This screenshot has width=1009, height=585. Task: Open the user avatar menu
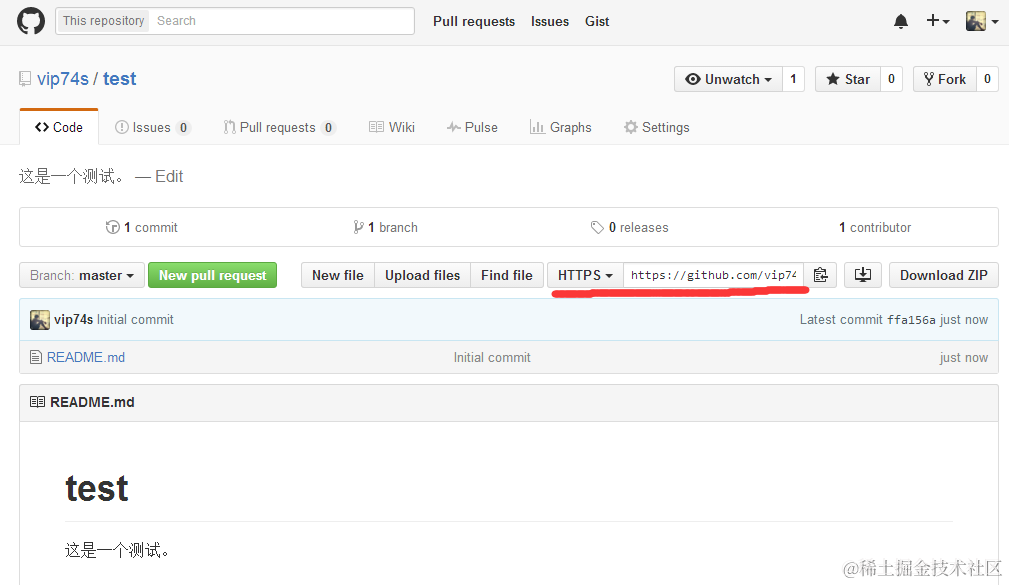[982, 21]
